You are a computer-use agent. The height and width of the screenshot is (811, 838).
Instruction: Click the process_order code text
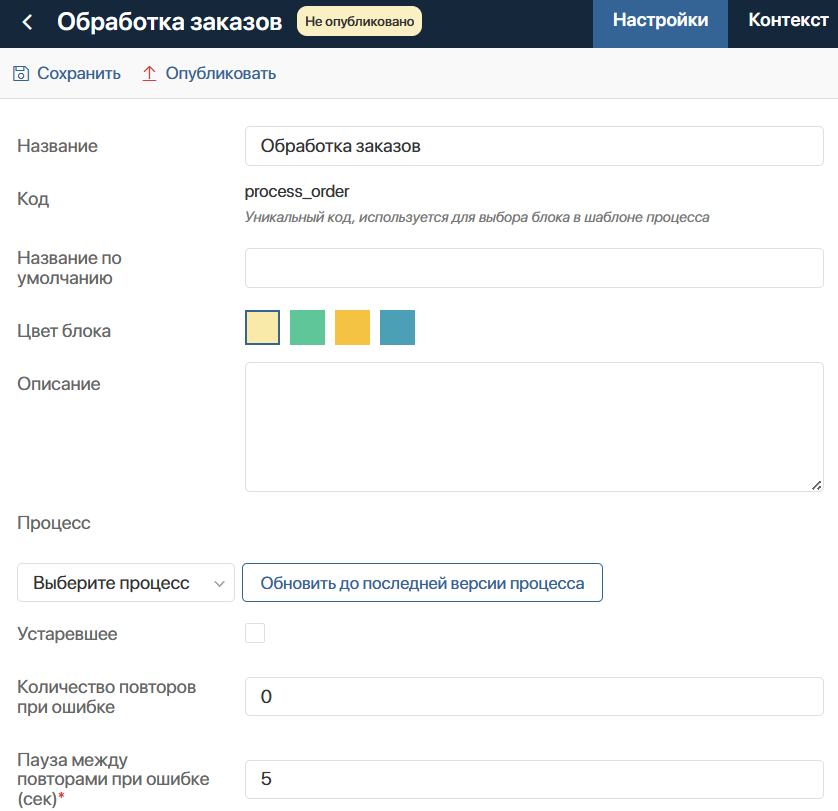(x=297, y=191)
